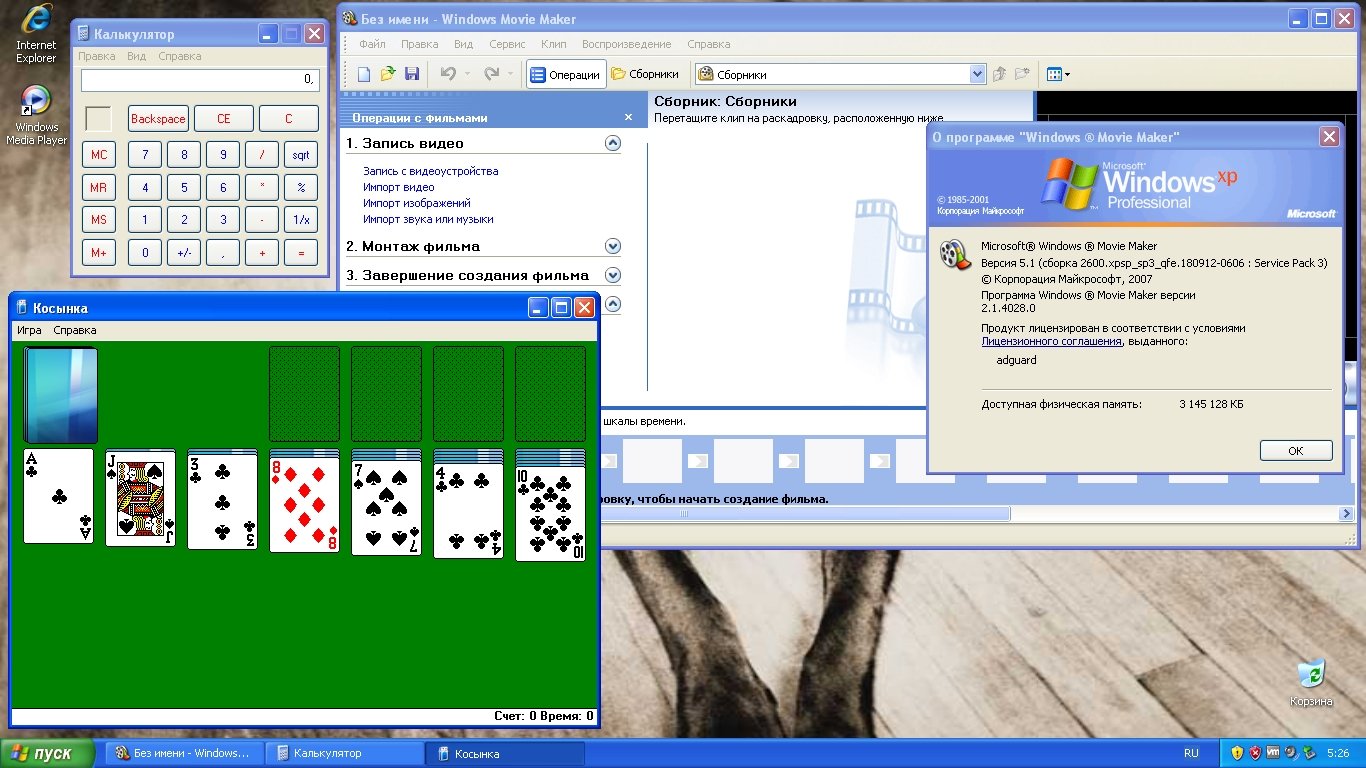Open the Лицензионного соглашения link
Screen dimensions: 1366x768
click(1051, 341)
